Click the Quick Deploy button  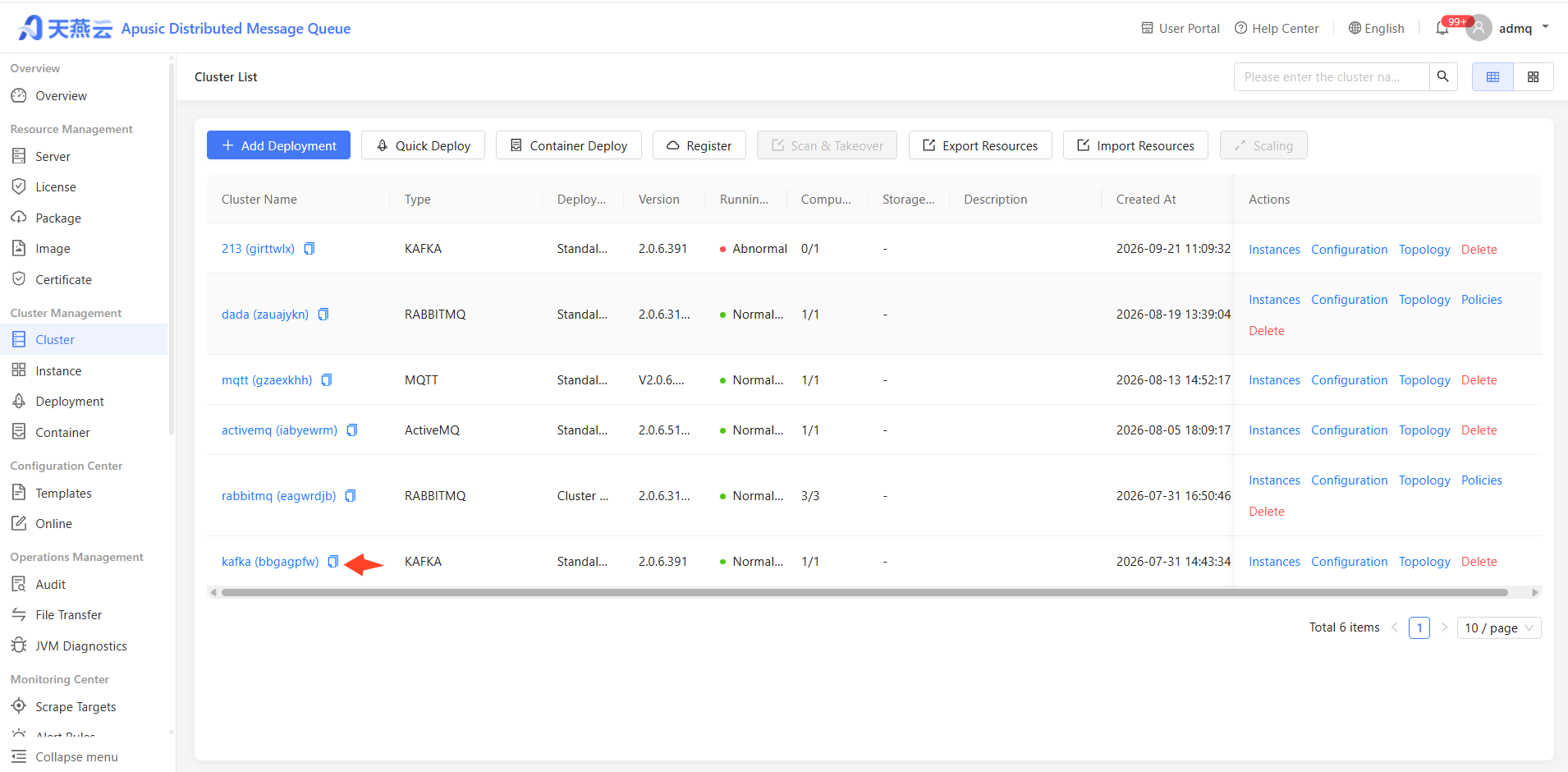(x=423, y=145)
